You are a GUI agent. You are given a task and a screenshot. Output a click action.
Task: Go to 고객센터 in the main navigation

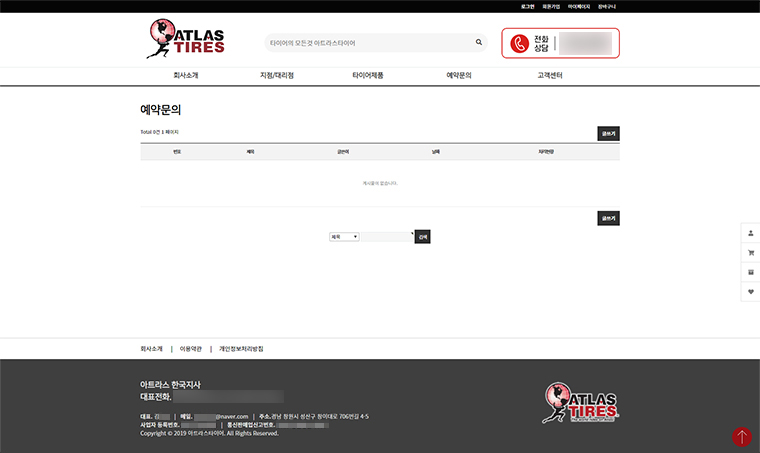549,76
